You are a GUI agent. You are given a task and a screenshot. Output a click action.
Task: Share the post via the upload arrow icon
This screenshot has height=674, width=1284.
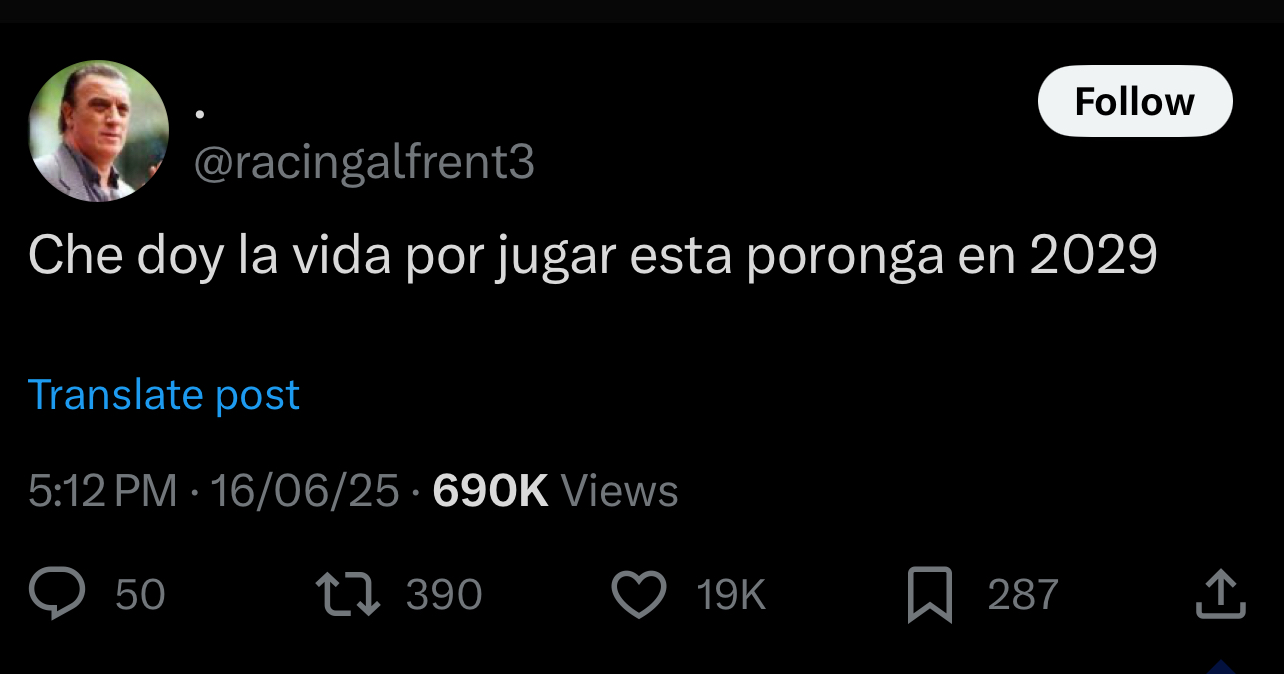(x=1222, y=594)
